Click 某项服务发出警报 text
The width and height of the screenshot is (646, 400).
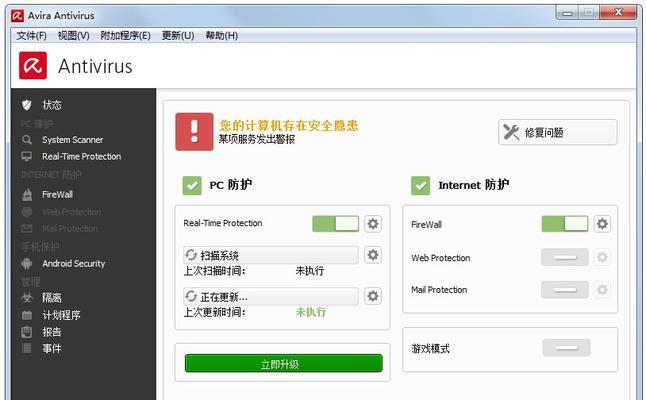click(x=257, y=139)
